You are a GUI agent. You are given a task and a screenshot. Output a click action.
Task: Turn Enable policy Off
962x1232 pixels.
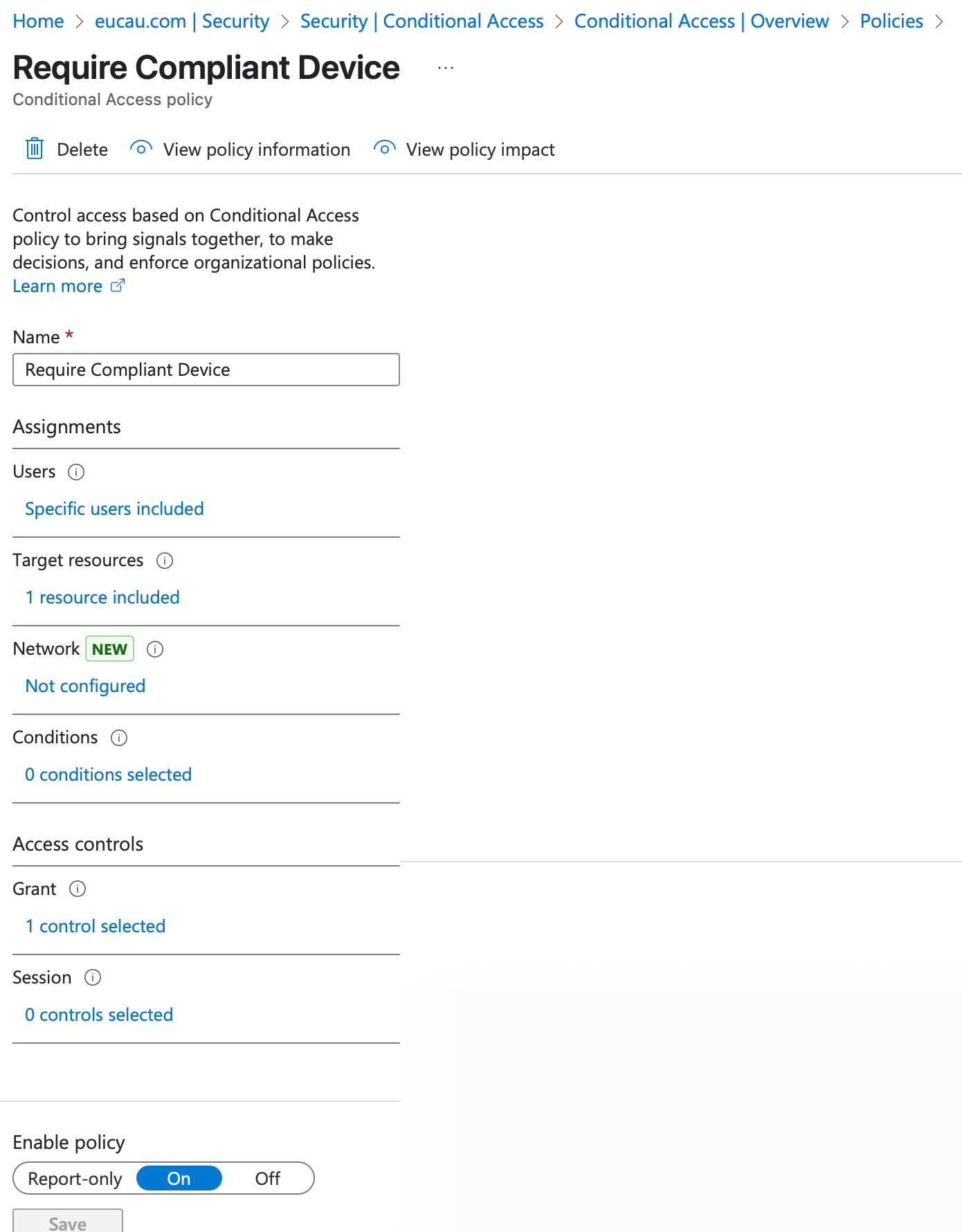click(267, 1179)
